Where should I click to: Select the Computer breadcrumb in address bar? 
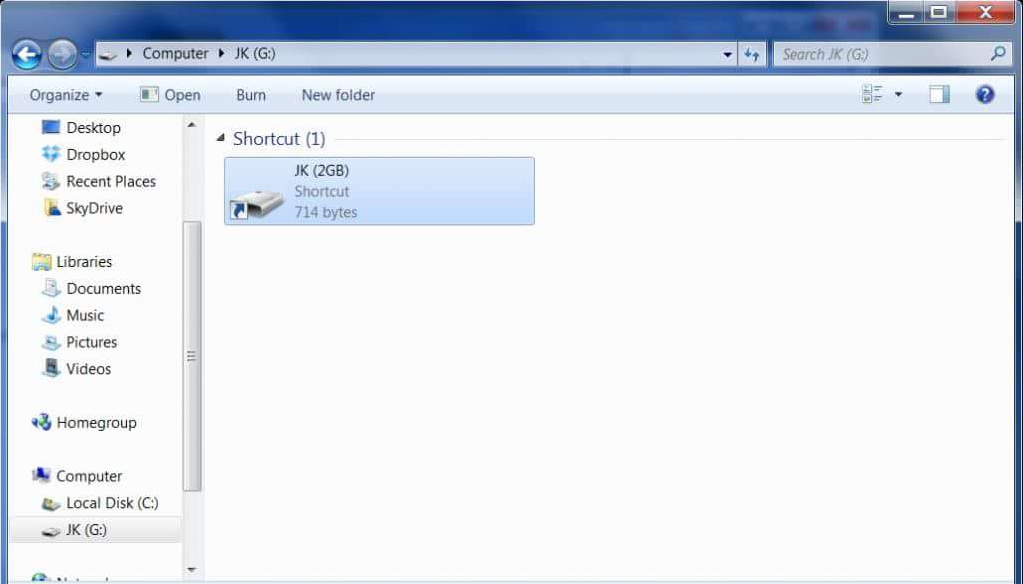[175, 54]
